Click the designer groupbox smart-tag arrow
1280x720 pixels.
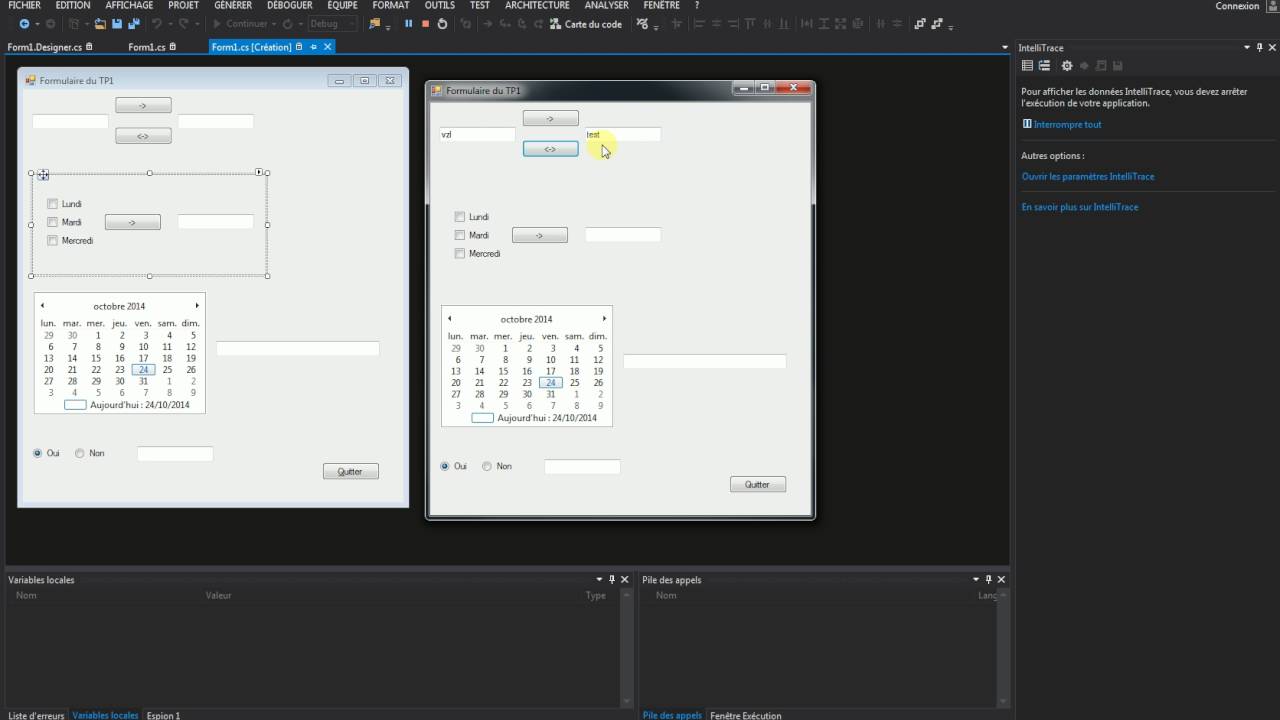259,172
